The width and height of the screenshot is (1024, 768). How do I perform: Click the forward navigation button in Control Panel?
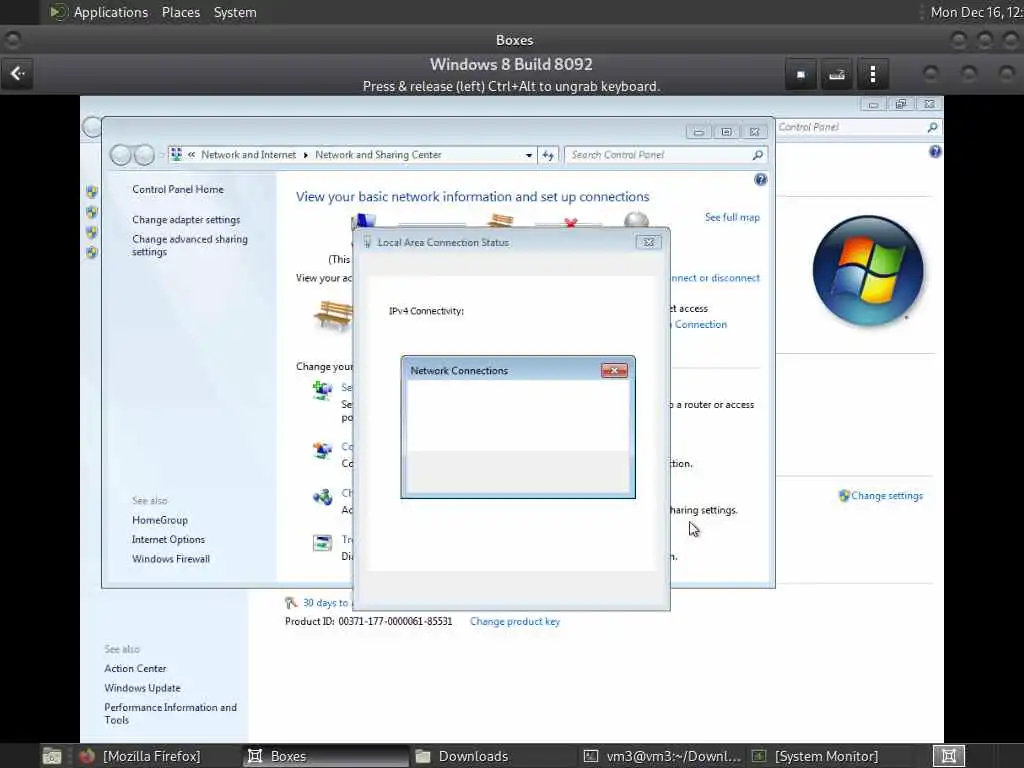point(144,155)
